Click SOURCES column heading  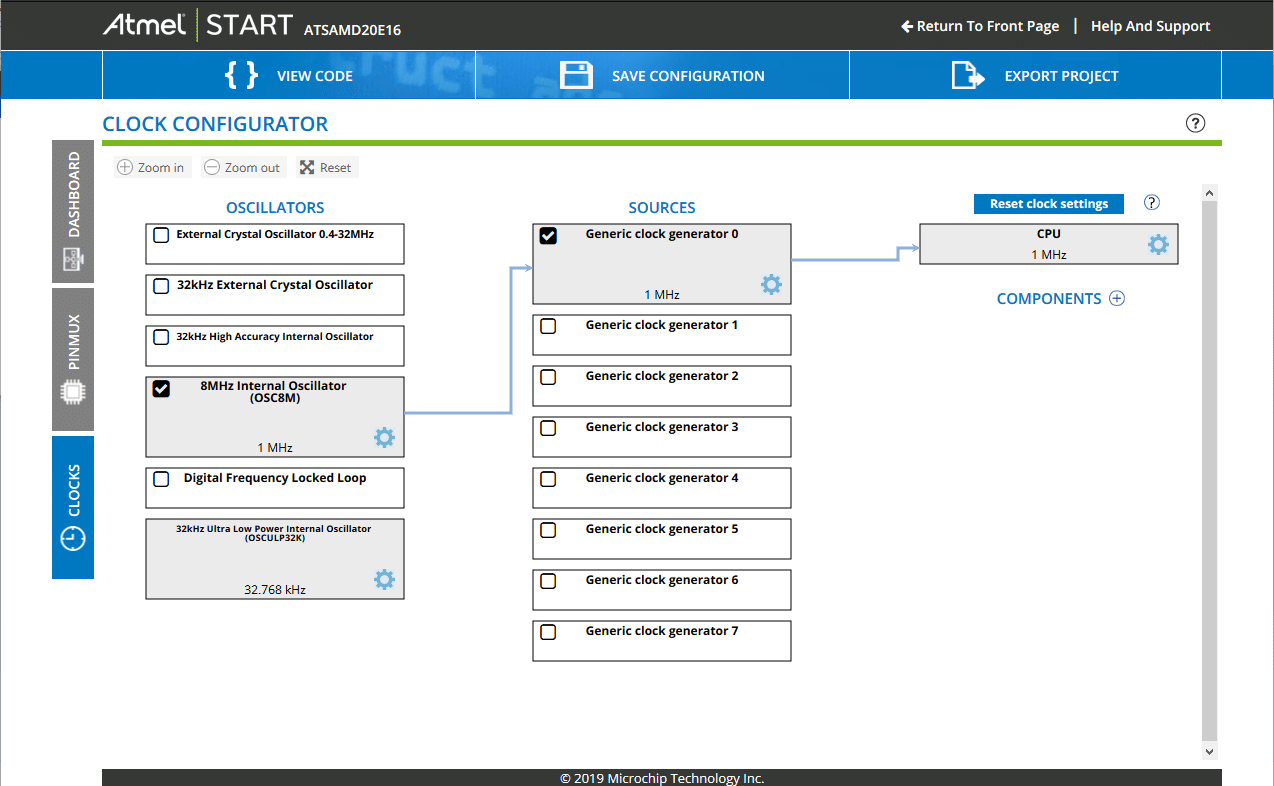pos(662,208)
